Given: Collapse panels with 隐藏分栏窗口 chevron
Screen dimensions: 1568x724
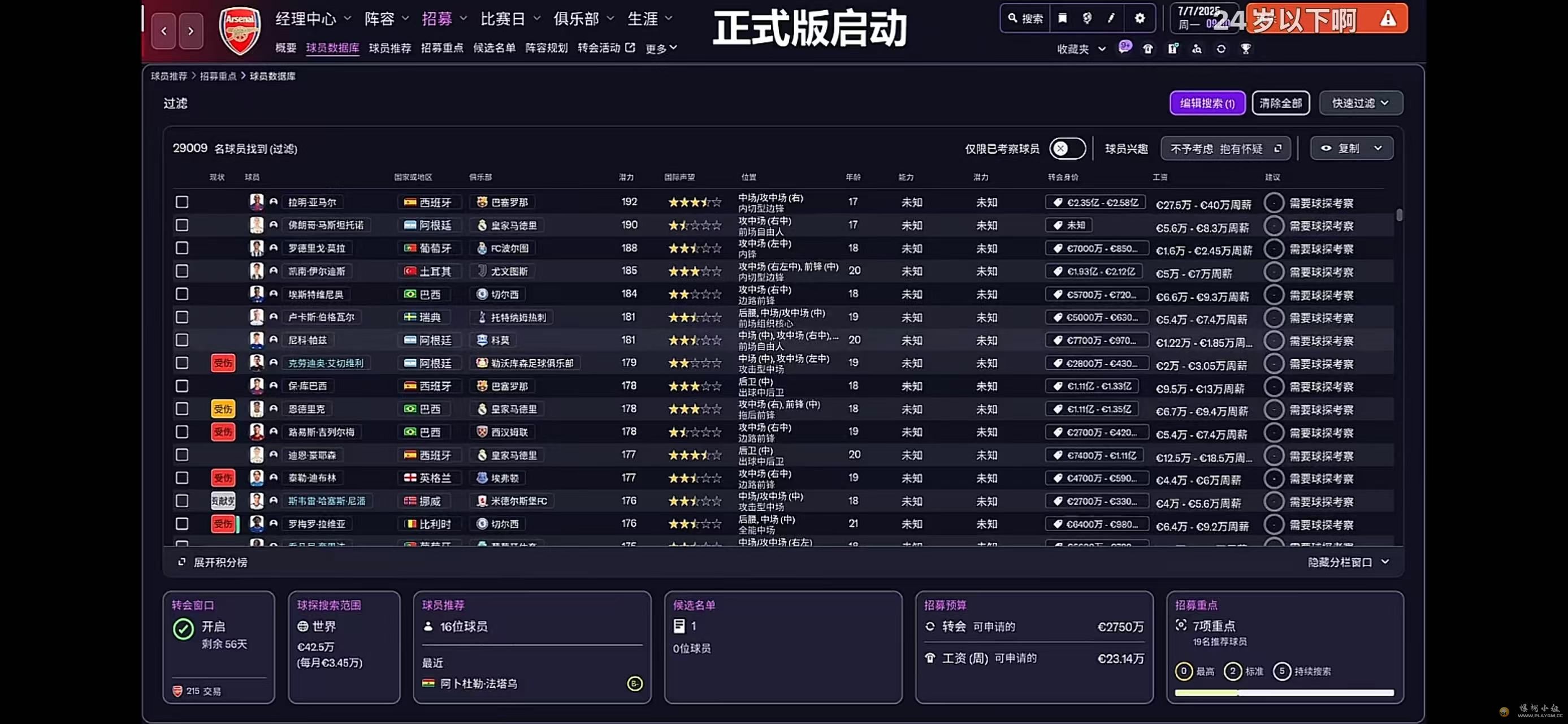Looking at the screenshot, I should click(1385, 562).
